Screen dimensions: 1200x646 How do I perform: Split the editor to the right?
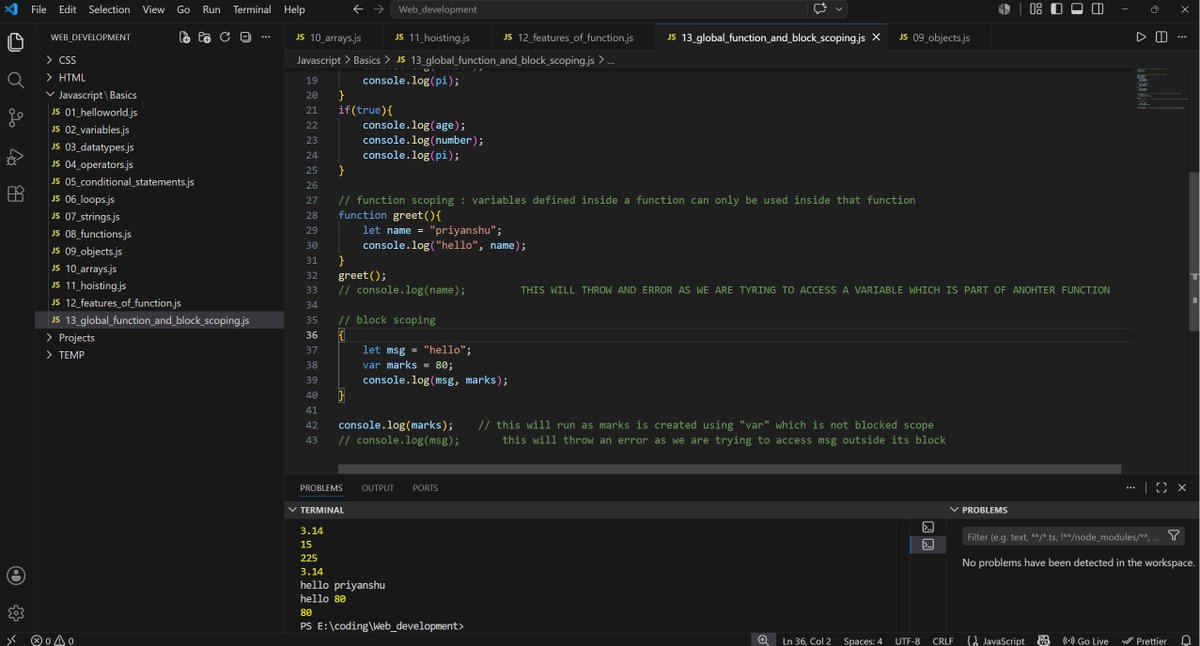point(1161,37)
